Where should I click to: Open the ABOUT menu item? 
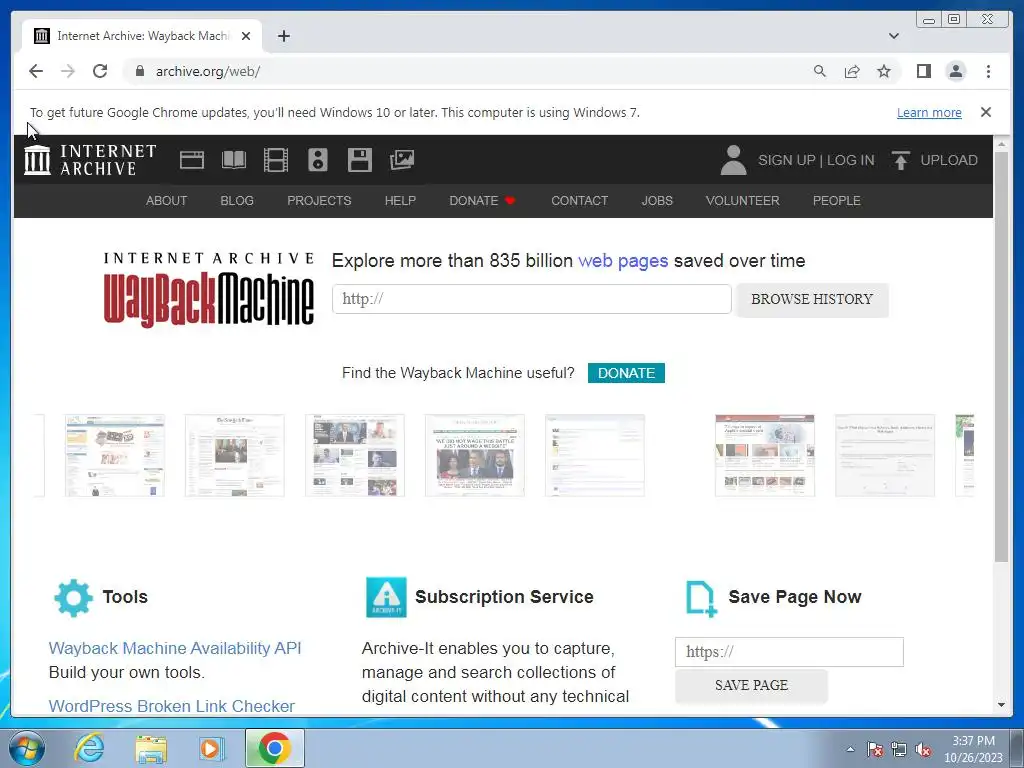click(x=166, y=200)
